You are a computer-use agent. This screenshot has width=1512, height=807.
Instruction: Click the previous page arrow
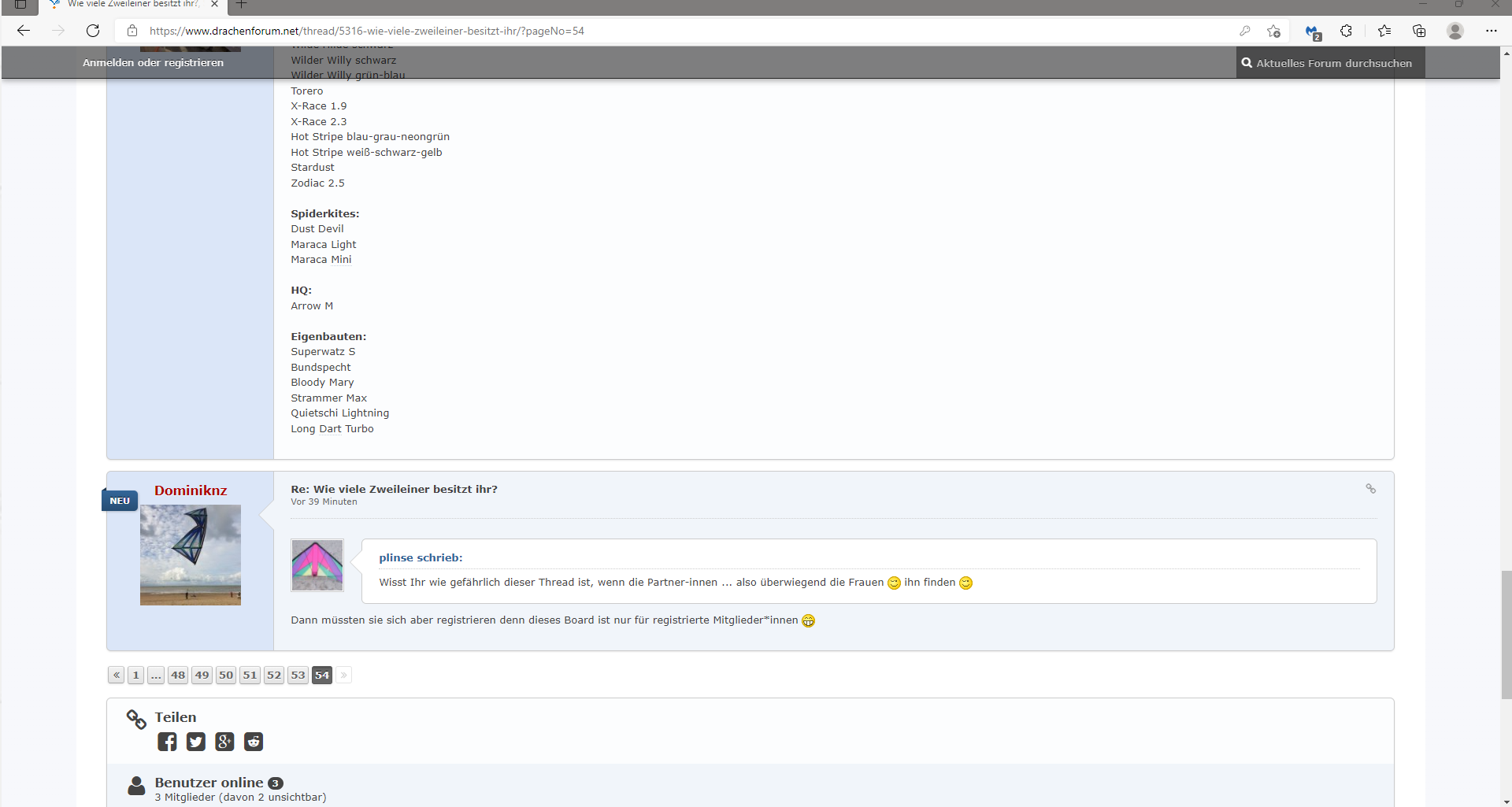[x=117, y=675]
